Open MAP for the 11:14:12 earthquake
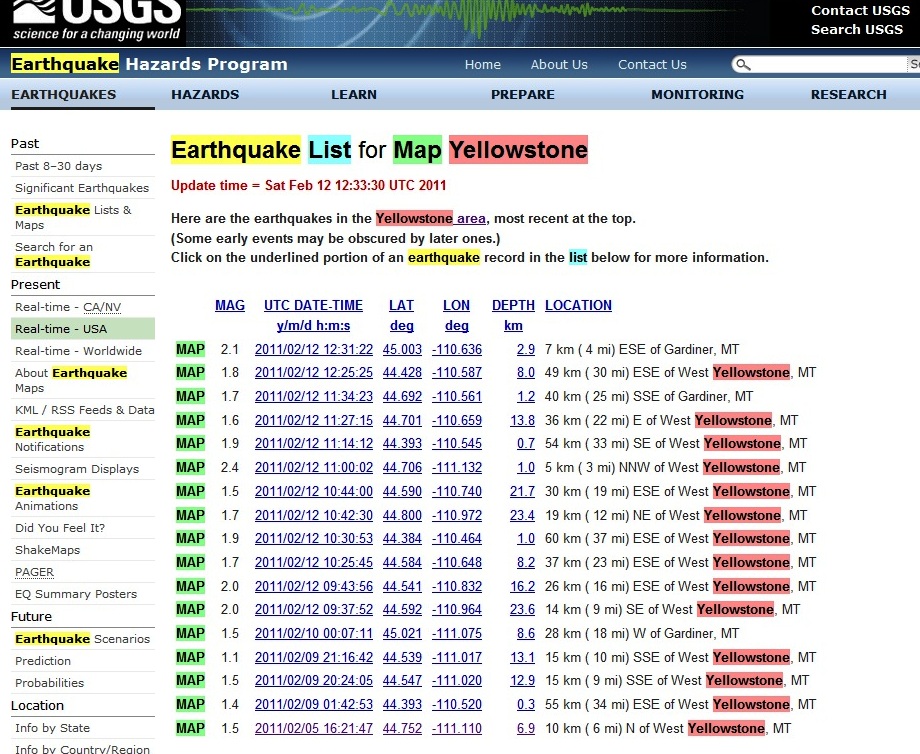 point(191,444)
